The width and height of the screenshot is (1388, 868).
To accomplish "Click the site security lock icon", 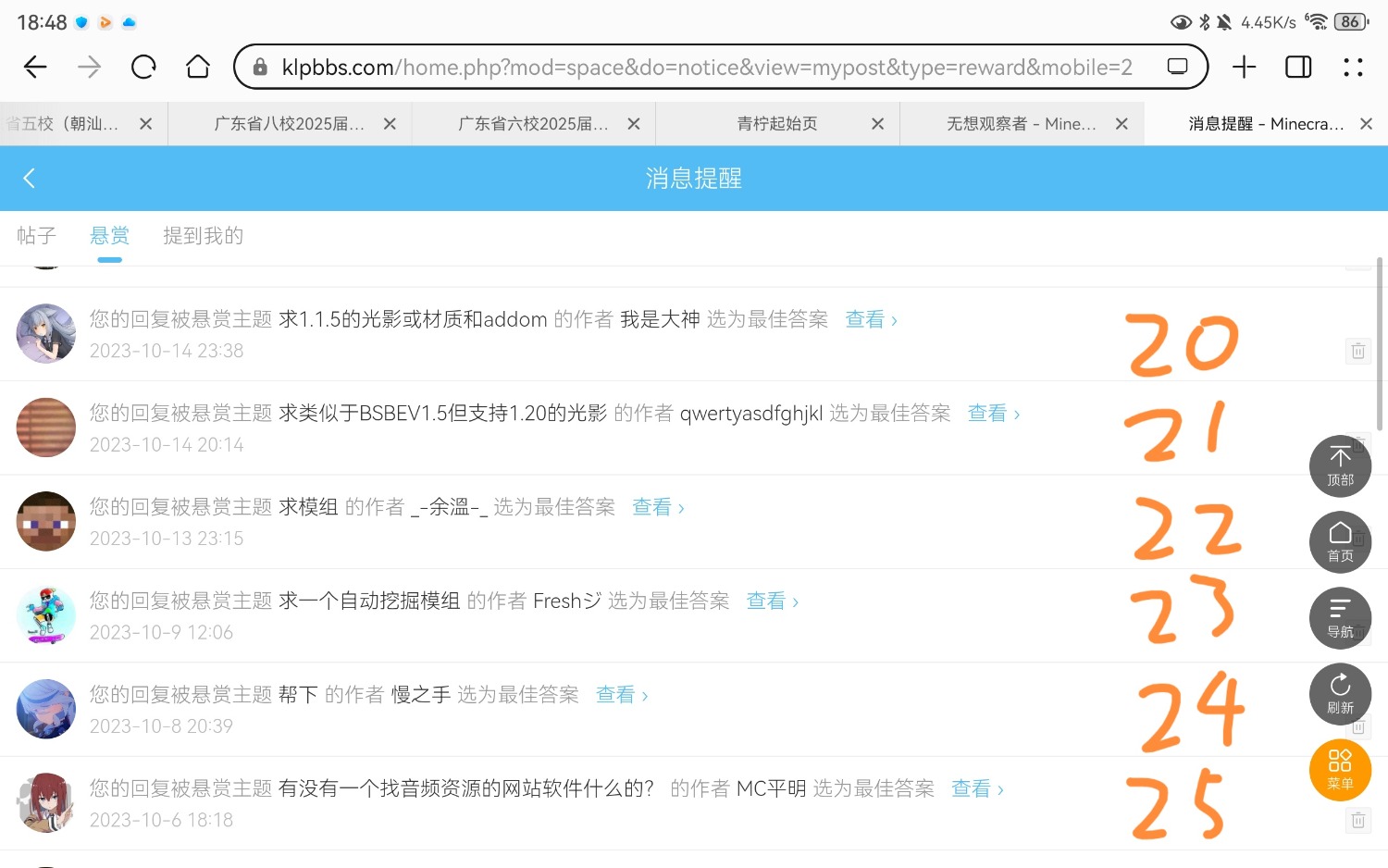I will (x=260, y=67).
